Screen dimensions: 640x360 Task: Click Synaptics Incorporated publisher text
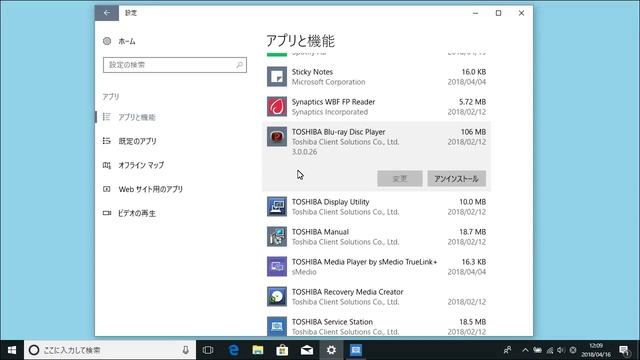pyautogui.click(x=329, y=112)
